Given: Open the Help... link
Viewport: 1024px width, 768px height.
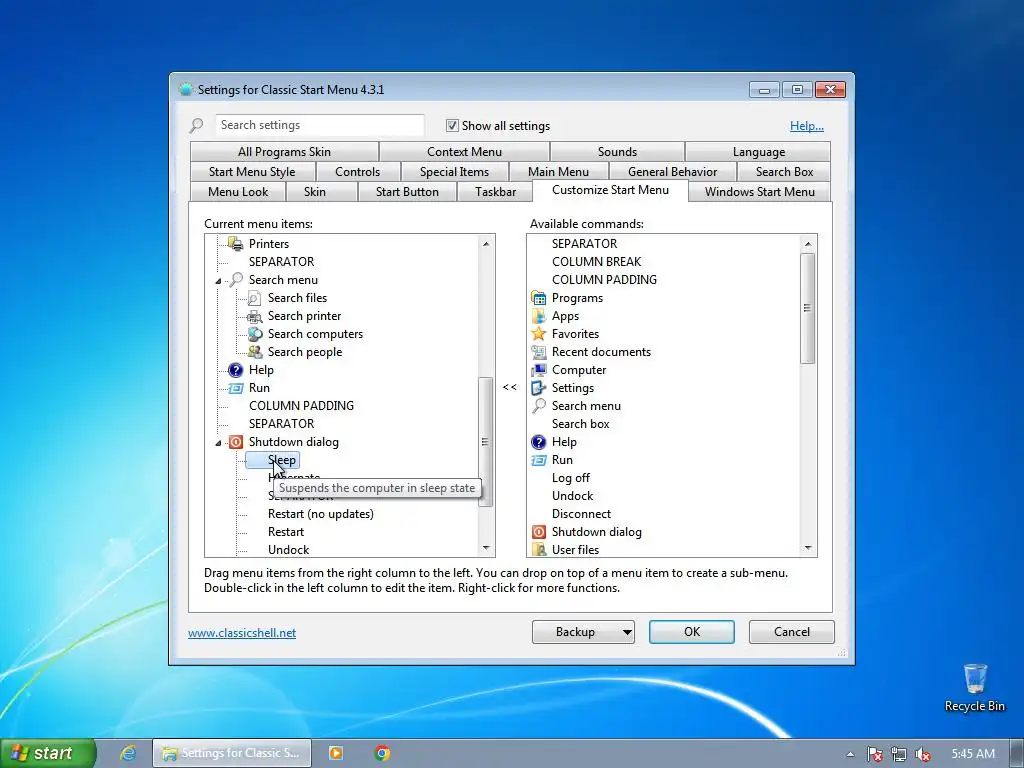Looking at the screenshot, I should coord(807,126).
